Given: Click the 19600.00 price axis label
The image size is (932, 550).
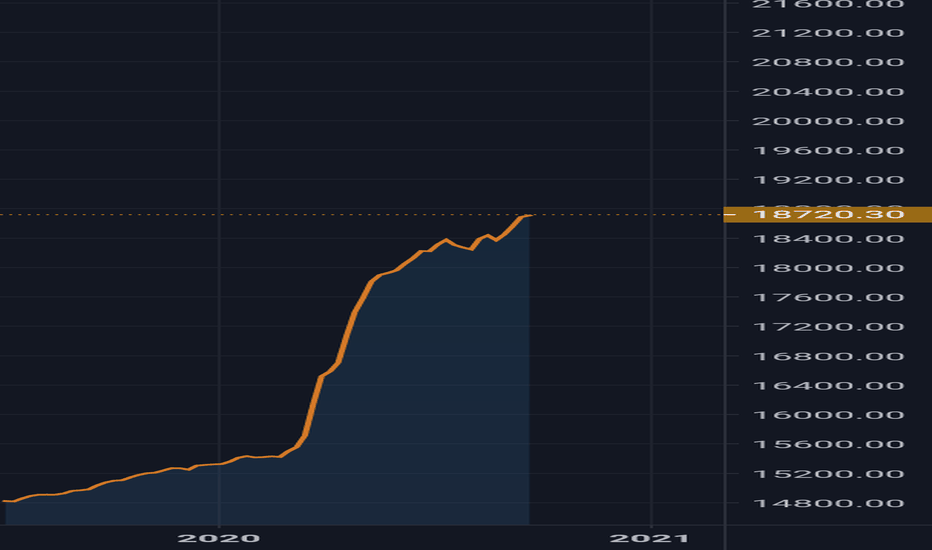Looking at the screenshot, I should [x=828, y=150].
